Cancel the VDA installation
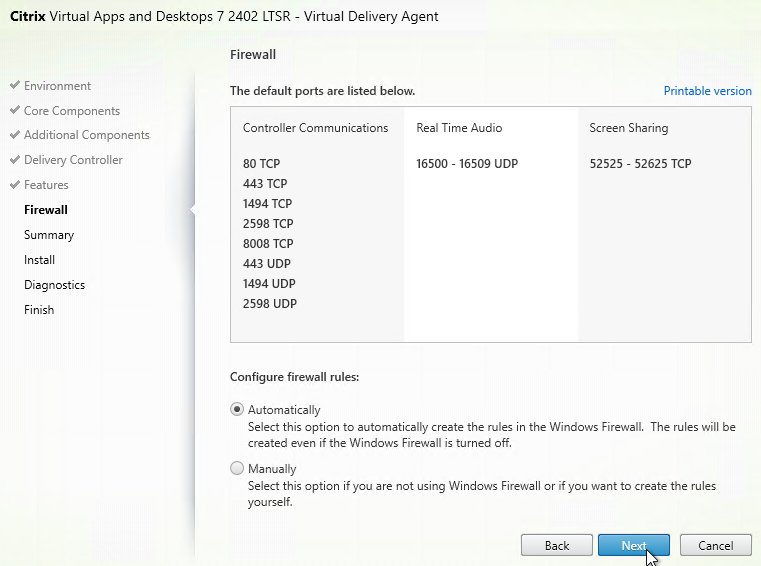The height and width of the screenshot is (566, 761). pos(715,545)
